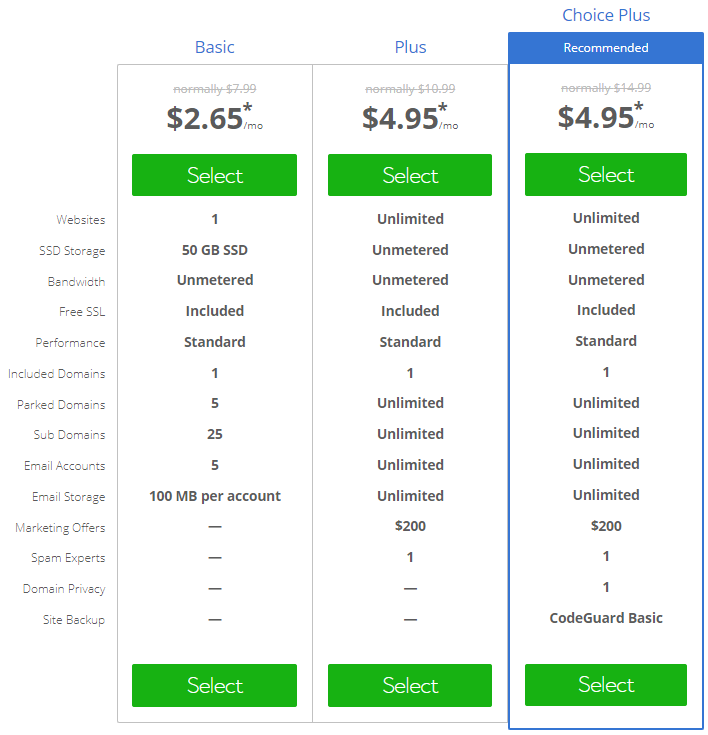Click the bottom Select button under Plus
Screen dimensions: 708x735
click(x=410, y=685)
